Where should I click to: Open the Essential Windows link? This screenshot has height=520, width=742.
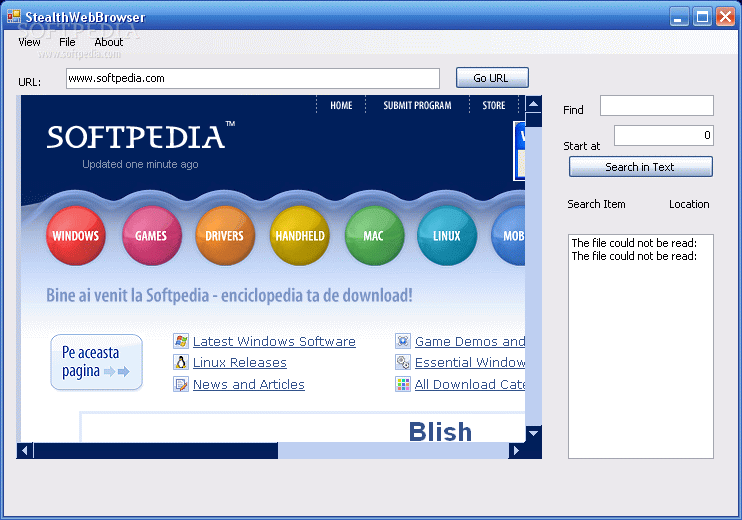pos(470,363)
